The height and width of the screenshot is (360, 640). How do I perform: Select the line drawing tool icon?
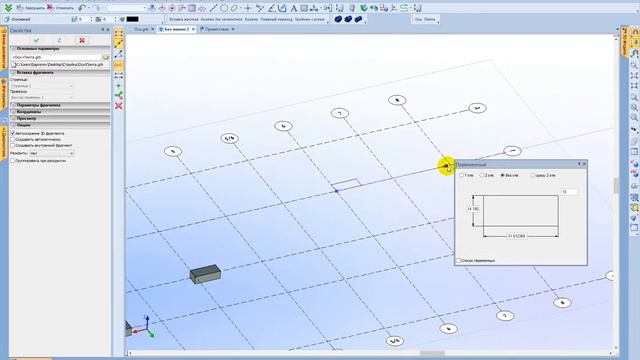(x=213, y=8)
